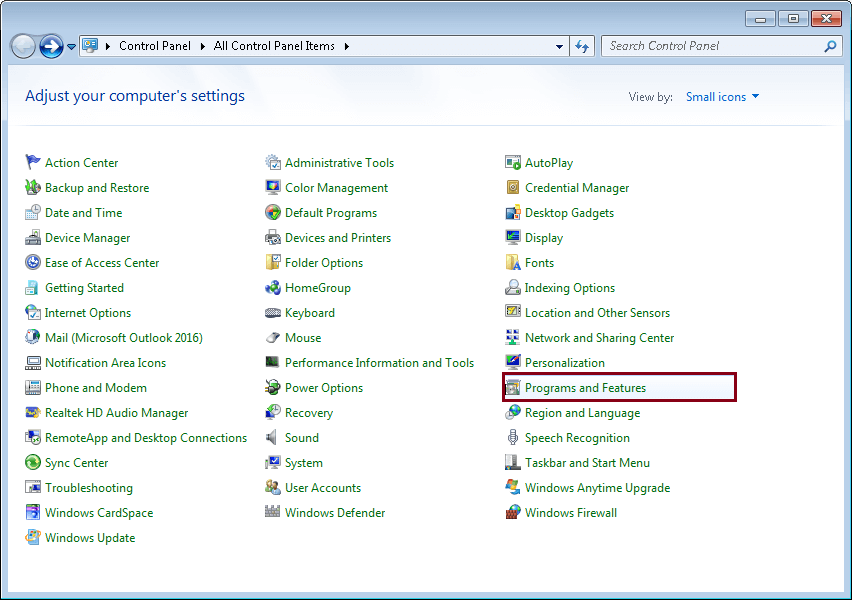Open the Desktop Gadgets link
This screenshot has height=600, width=852.
click(569, 212)
